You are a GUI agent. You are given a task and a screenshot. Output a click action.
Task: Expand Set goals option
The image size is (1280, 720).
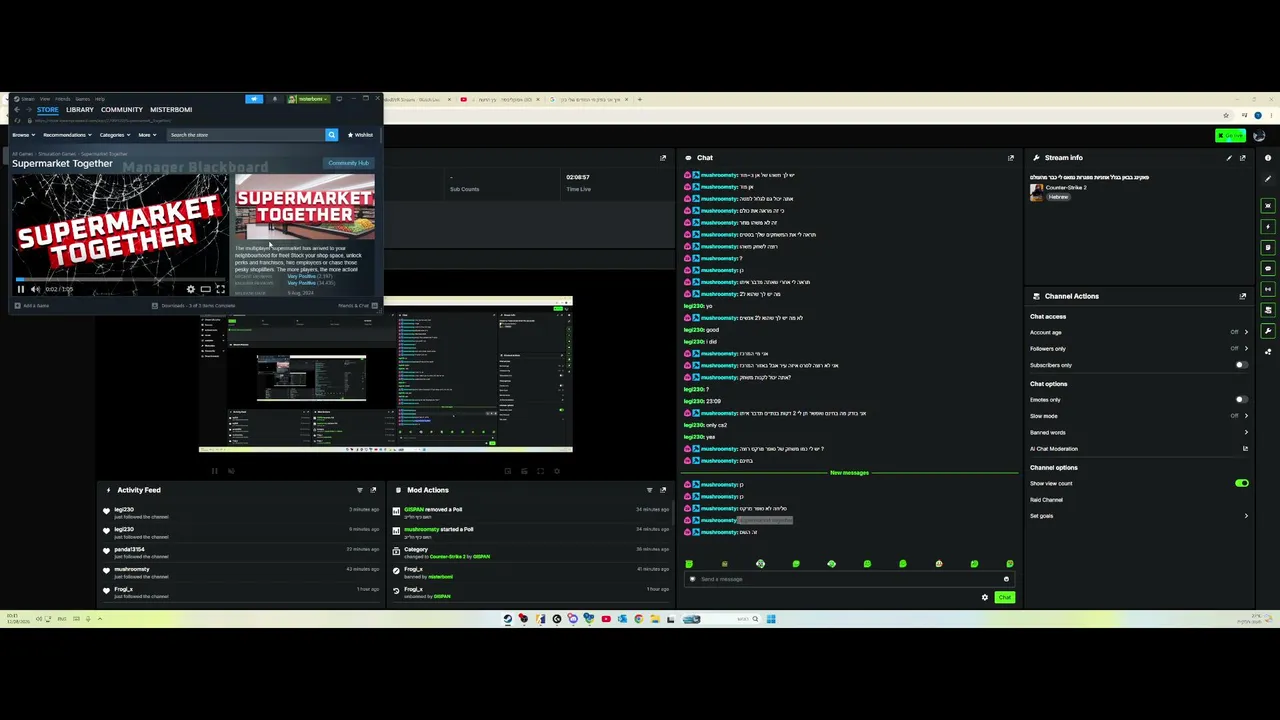click(1246, 516)
